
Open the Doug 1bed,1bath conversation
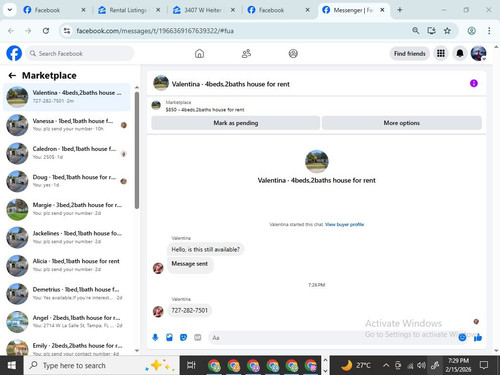(66, 181)
